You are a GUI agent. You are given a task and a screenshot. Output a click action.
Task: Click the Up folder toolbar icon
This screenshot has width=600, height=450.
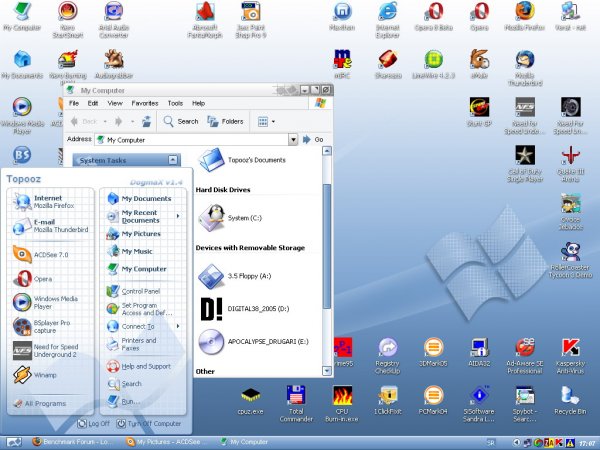pos(146,121)
